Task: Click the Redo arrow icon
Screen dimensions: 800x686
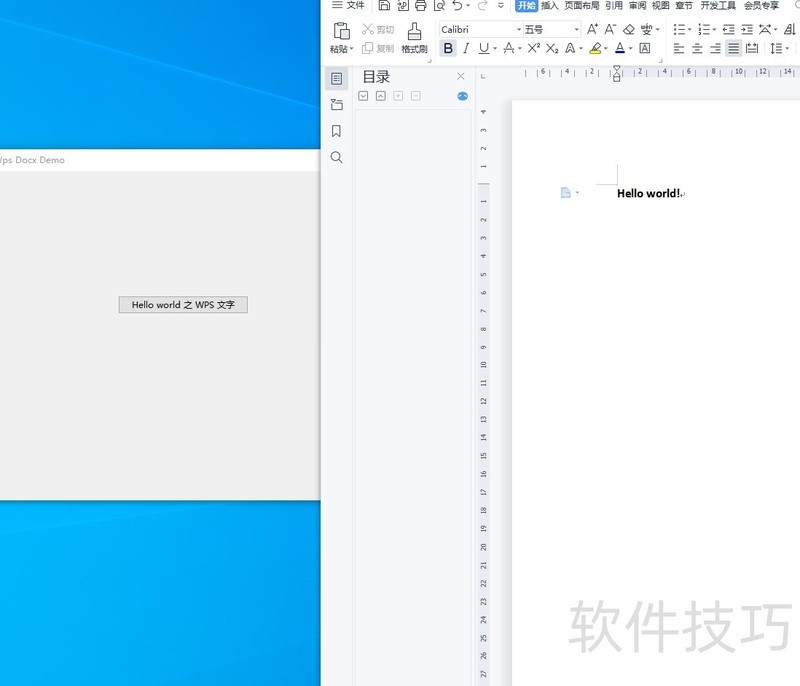Action: tap(482, 6)
